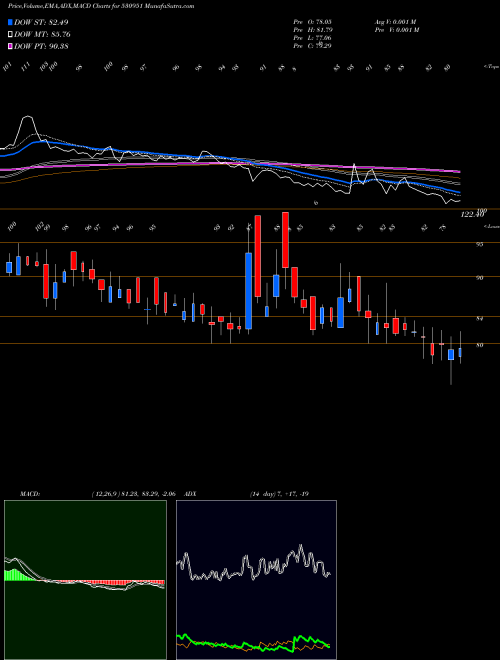Image resolution: width=500 pixels, height=660 pixels.
Task: Click the 122.40 price label
Action: point(472,215)
